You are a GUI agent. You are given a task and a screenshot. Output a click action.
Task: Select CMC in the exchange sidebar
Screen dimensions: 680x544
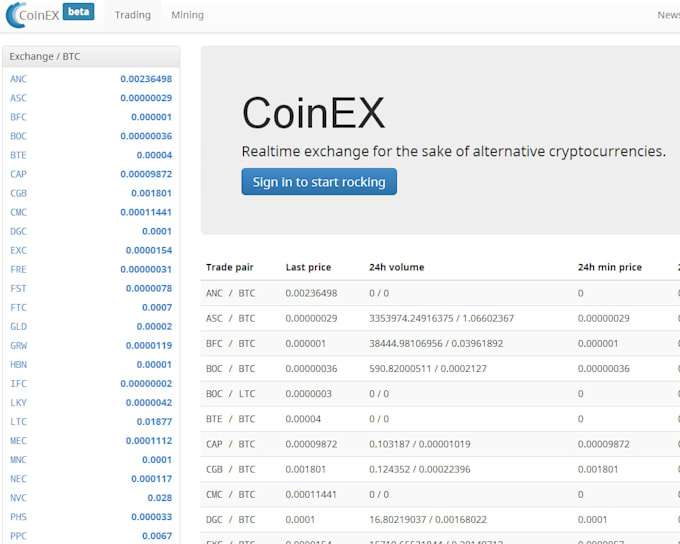pyautogui.click(x=19, y=213)
